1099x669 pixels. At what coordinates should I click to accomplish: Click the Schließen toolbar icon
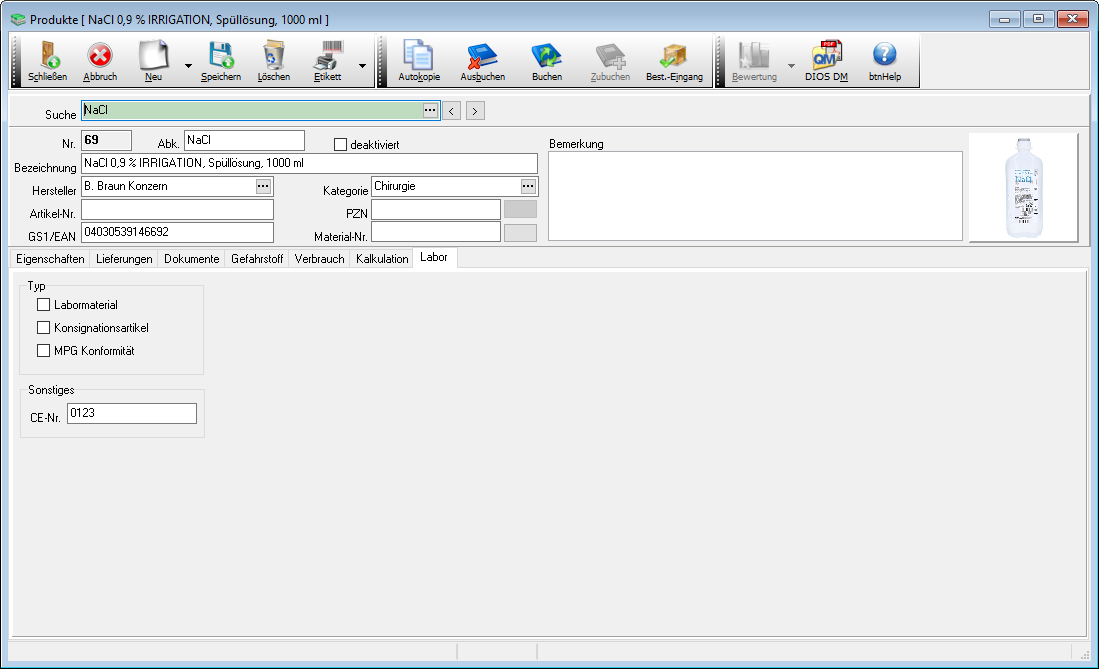[47, 59]
